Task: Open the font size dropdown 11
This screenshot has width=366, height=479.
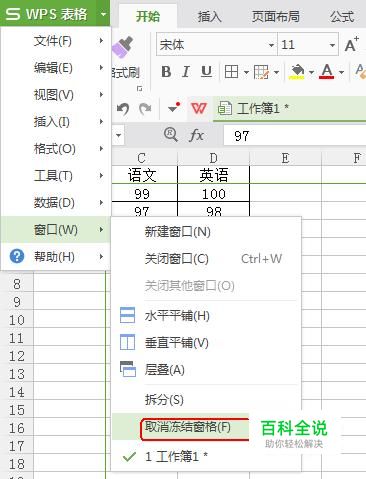Action: (x=332, y=45)
